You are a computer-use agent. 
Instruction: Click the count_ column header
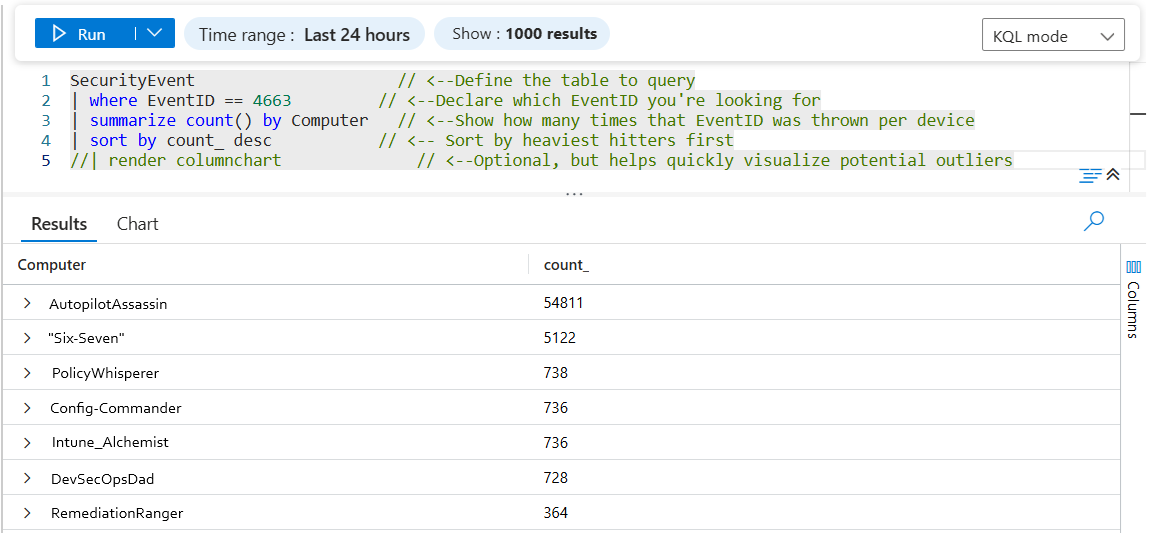[x=566, y=265]
